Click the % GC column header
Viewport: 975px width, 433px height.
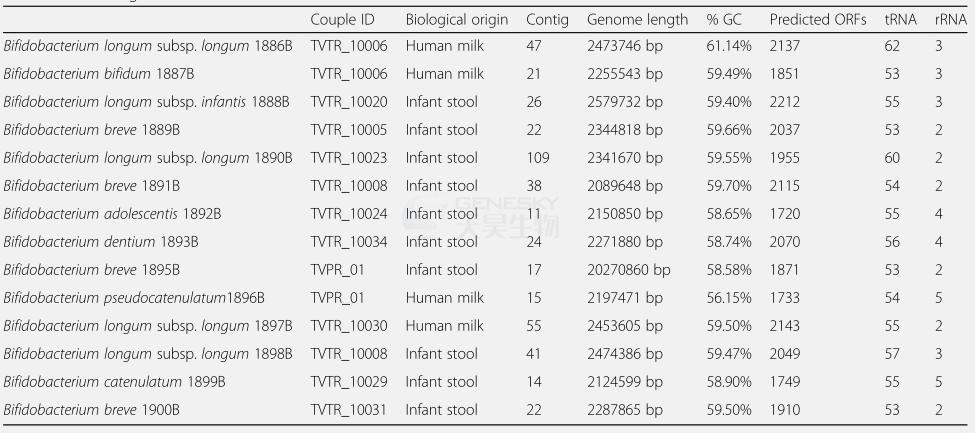point(724,20)
